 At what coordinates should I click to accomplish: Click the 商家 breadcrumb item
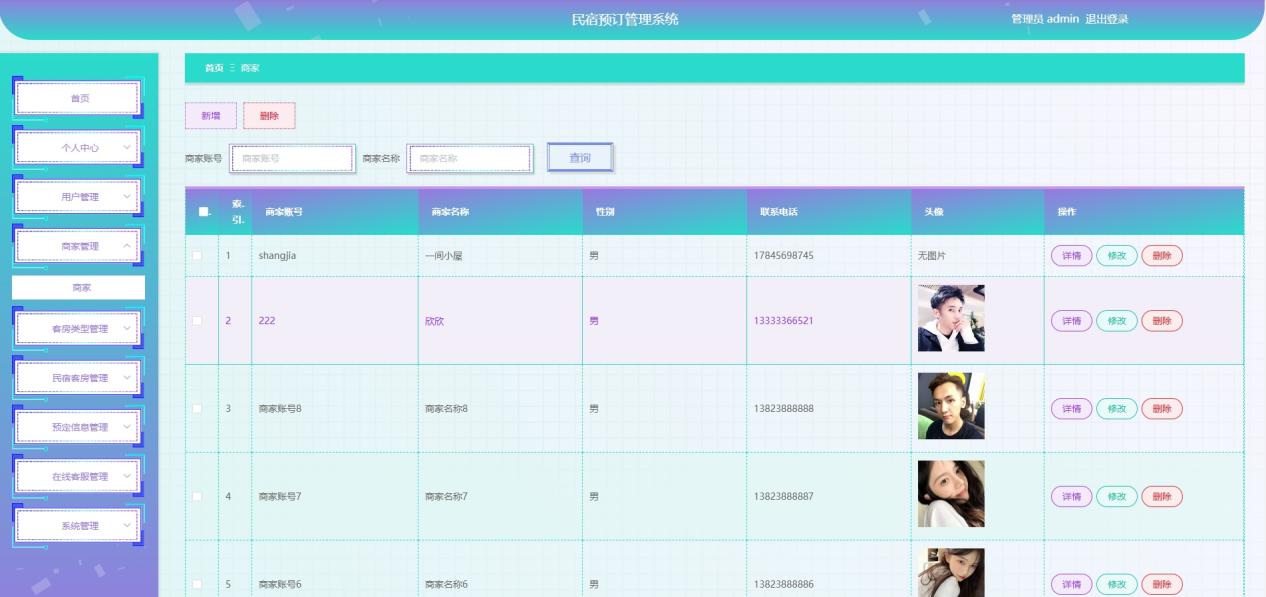[250, 68]
